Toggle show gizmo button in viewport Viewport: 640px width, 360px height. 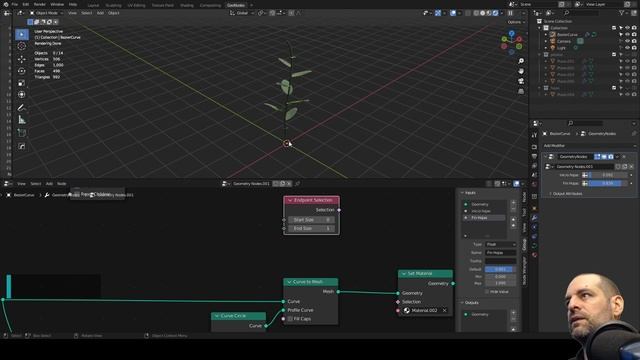[x=438, y=13]
